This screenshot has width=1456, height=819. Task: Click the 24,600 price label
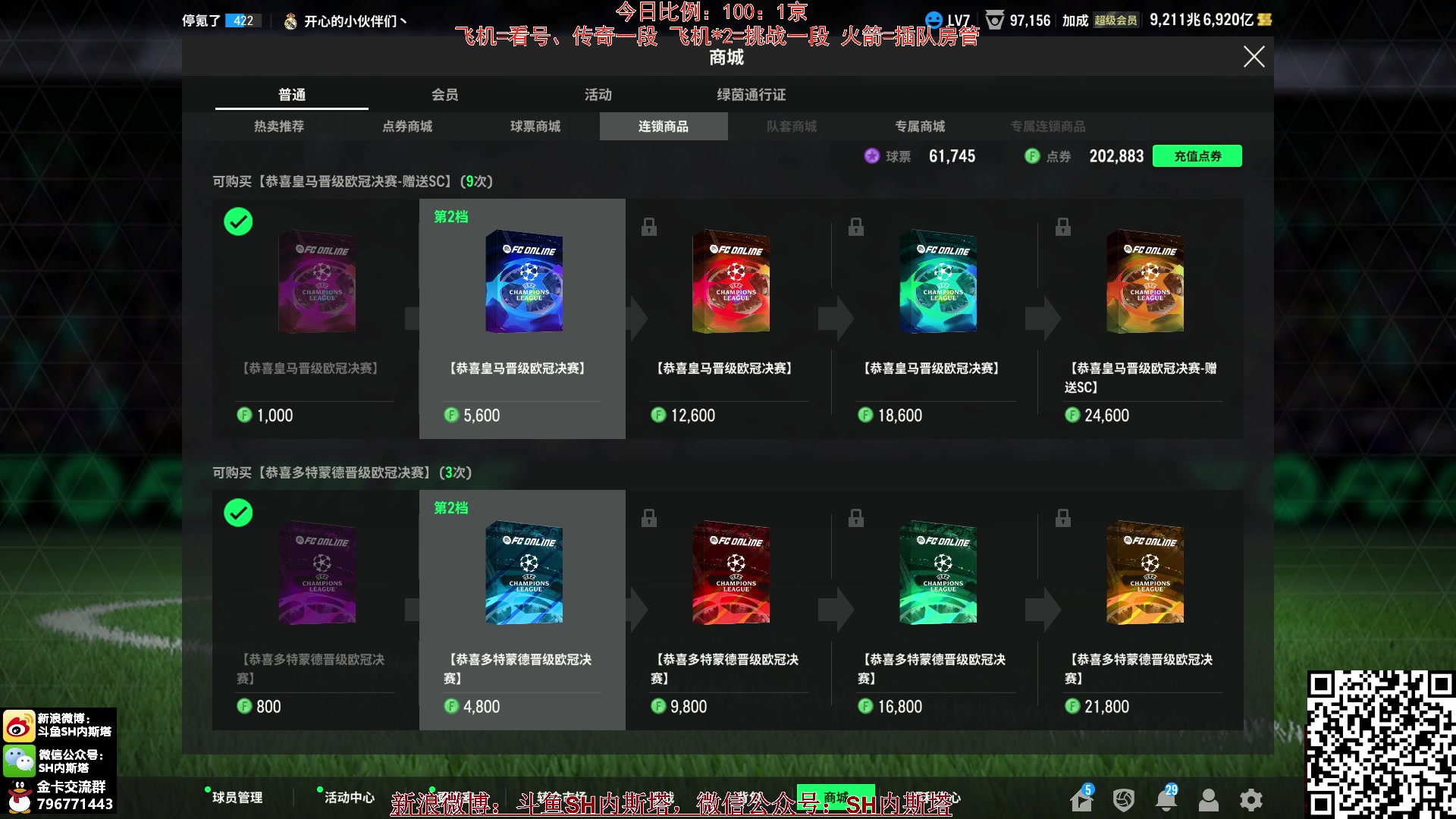pyautogui.click(x=1107, y=416)
